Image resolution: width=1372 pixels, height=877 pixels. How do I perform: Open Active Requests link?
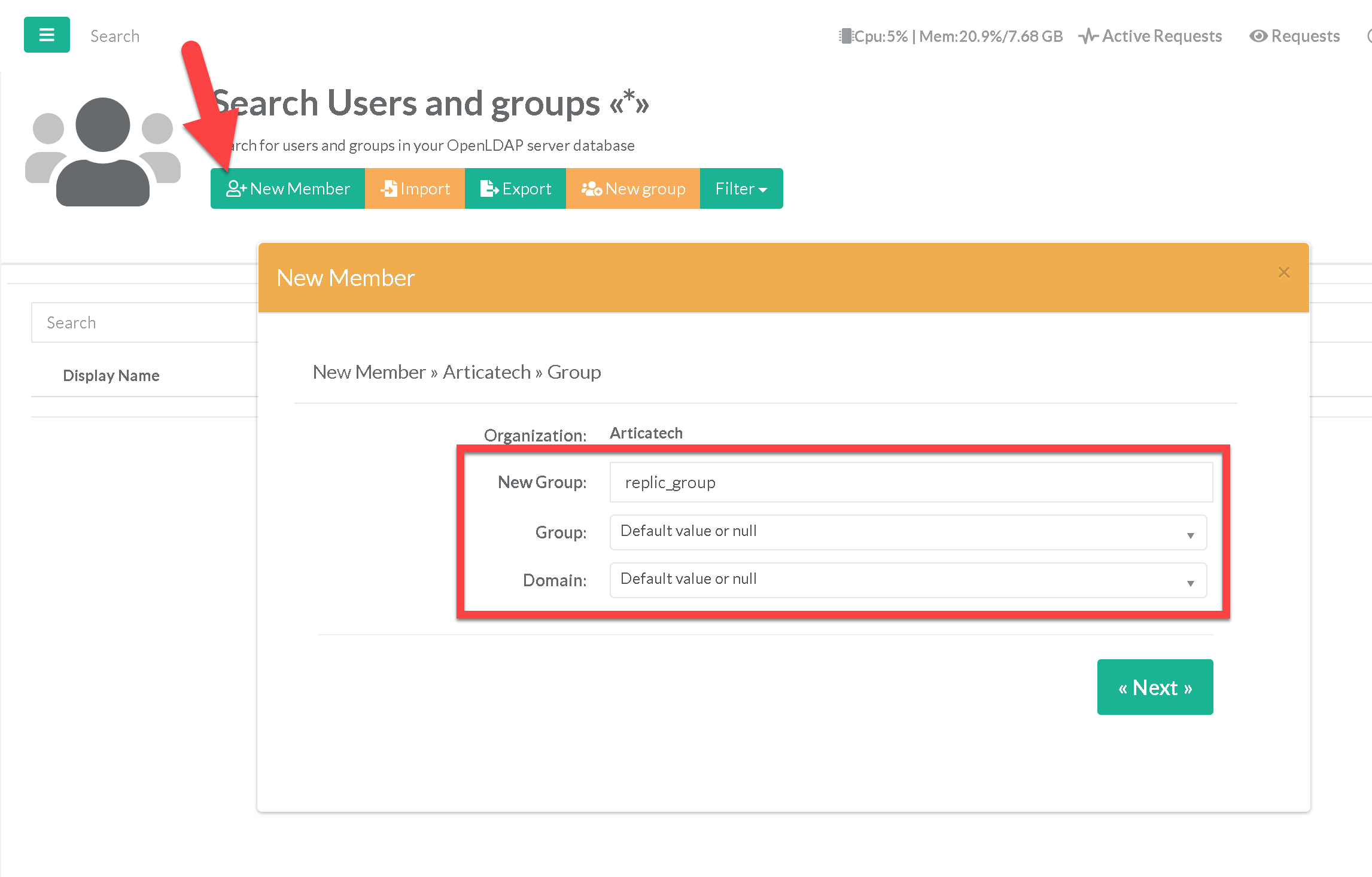coord(1161,36)
